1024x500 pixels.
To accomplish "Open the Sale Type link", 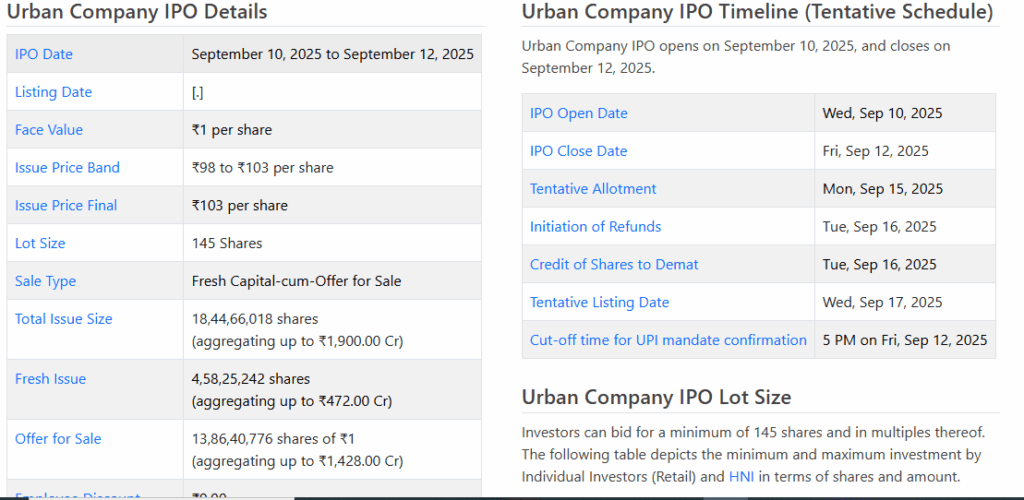I will click(x=45, y=281).
